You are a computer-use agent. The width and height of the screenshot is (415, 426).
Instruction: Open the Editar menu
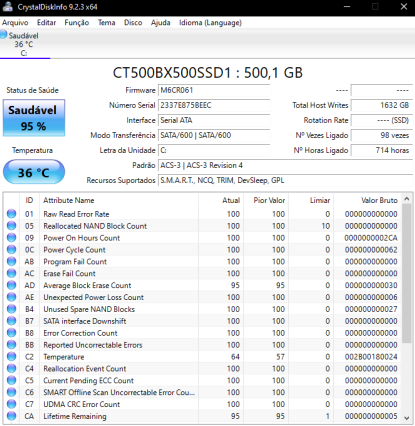46,23
